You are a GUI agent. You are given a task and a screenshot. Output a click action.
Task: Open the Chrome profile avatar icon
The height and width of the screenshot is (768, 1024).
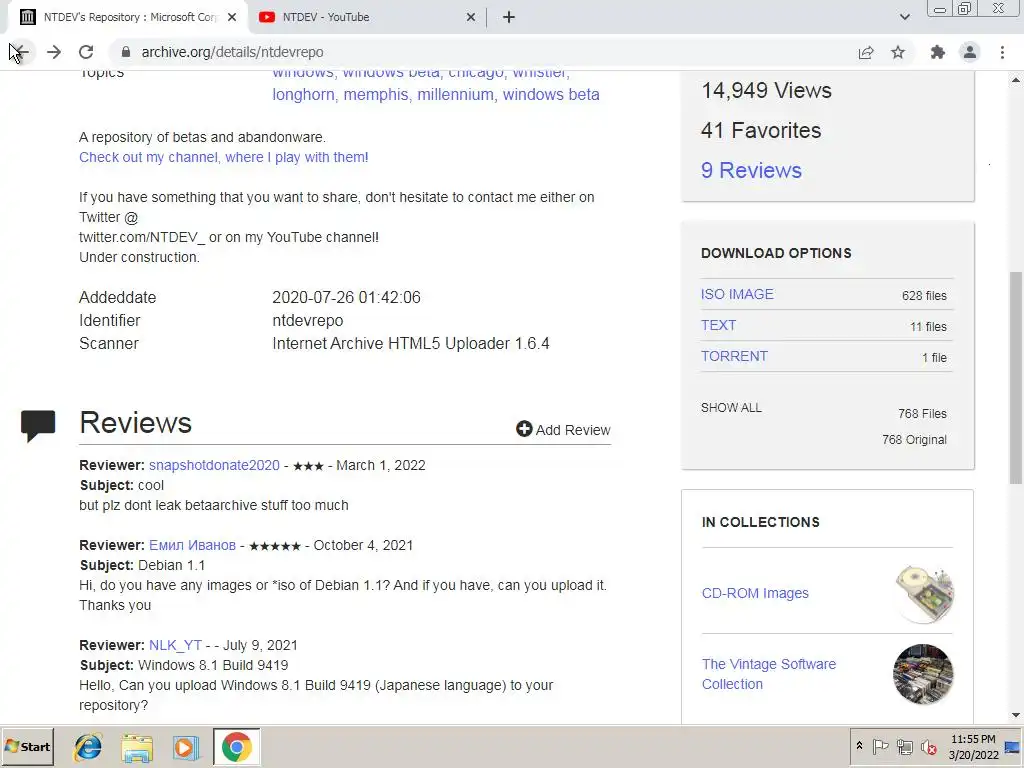[970, 52]
